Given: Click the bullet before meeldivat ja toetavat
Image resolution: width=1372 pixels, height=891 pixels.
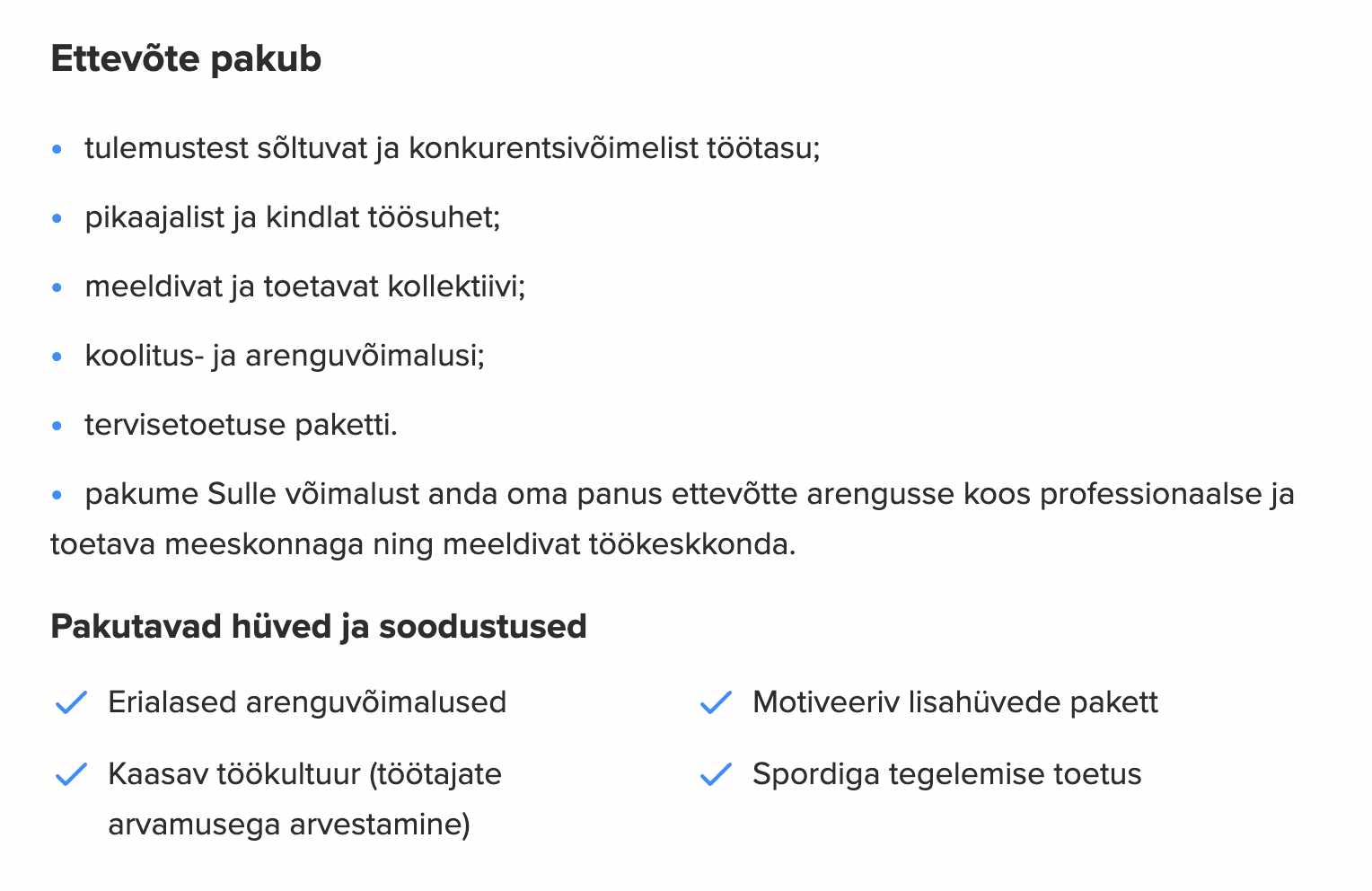Looking at the screenshot, I should [x=57, y=287].
